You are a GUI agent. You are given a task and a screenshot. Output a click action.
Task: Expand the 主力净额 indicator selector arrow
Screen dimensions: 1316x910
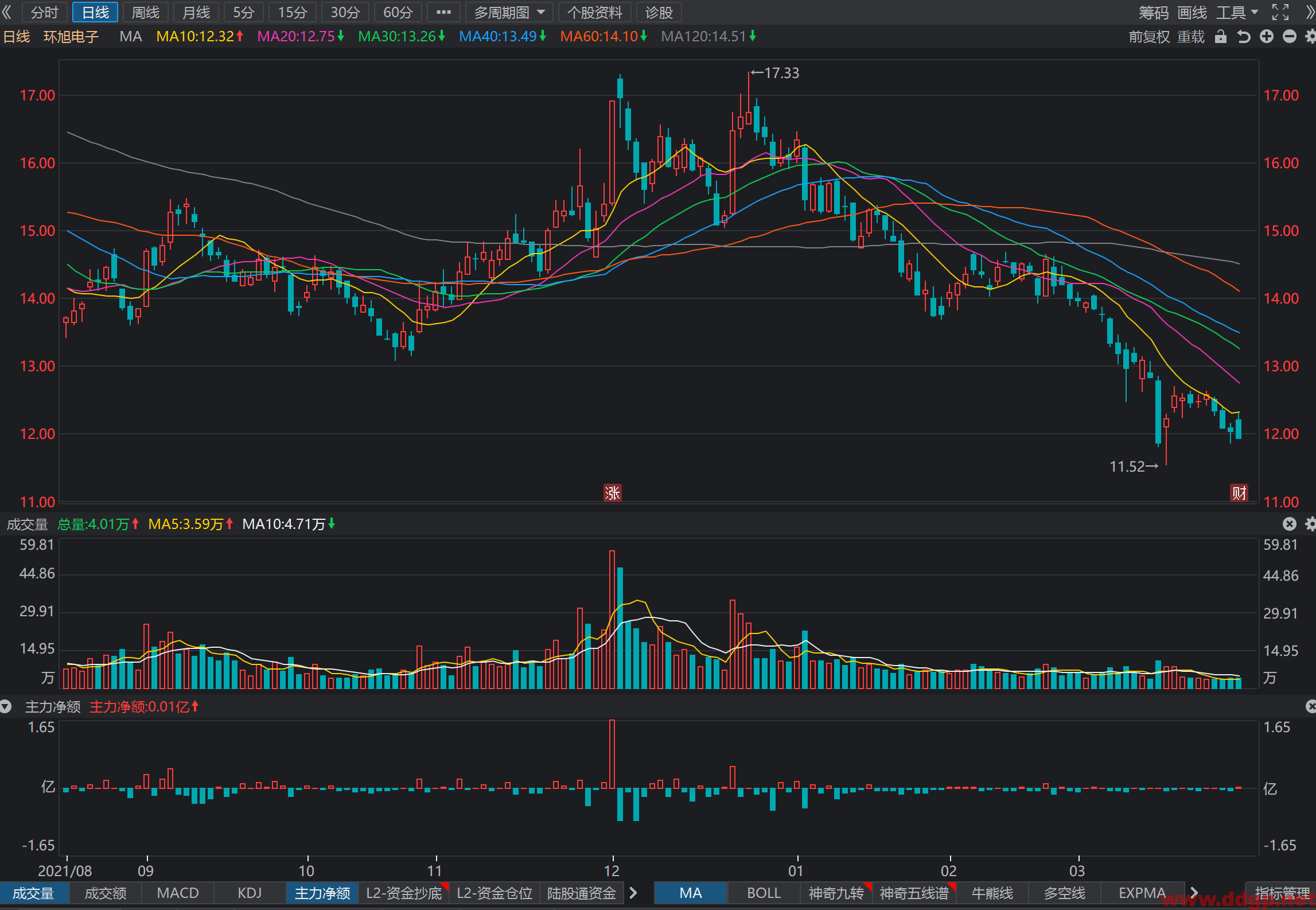[x=6, y=706]
